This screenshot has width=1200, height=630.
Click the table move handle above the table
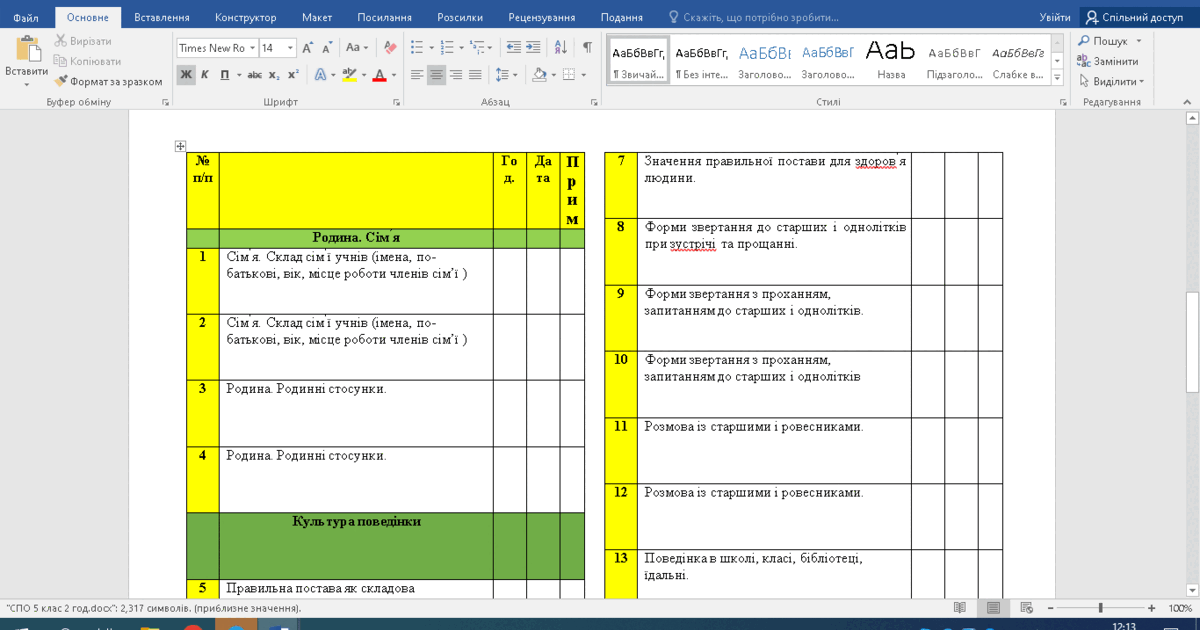(181, 146)
